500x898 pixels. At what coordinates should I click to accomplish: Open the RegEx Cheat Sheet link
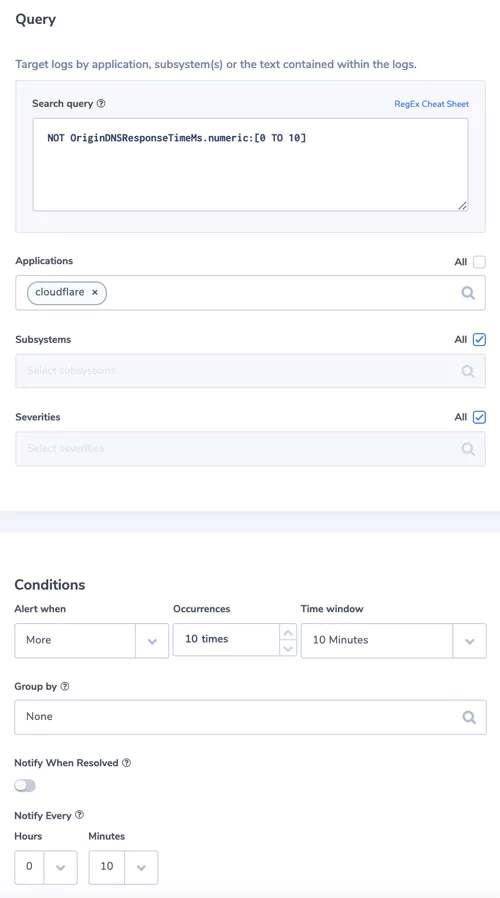pos(431,104)
